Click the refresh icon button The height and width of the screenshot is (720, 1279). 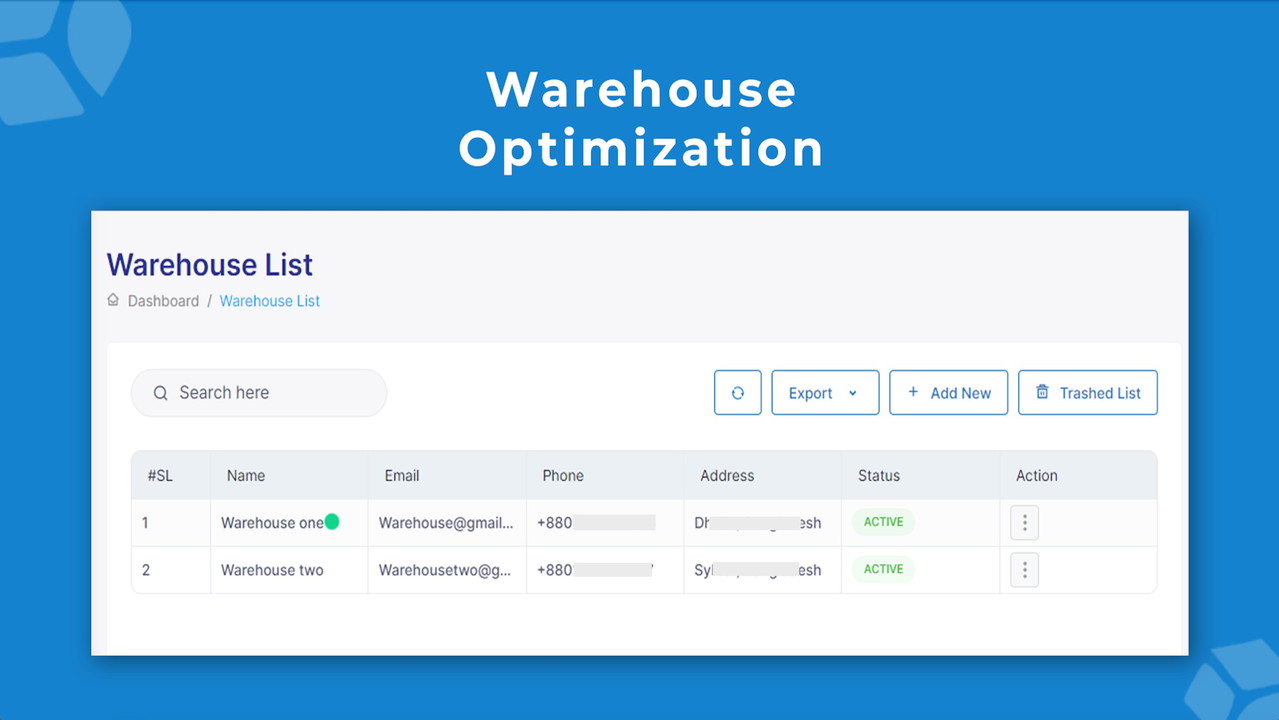tap(738, 393)
